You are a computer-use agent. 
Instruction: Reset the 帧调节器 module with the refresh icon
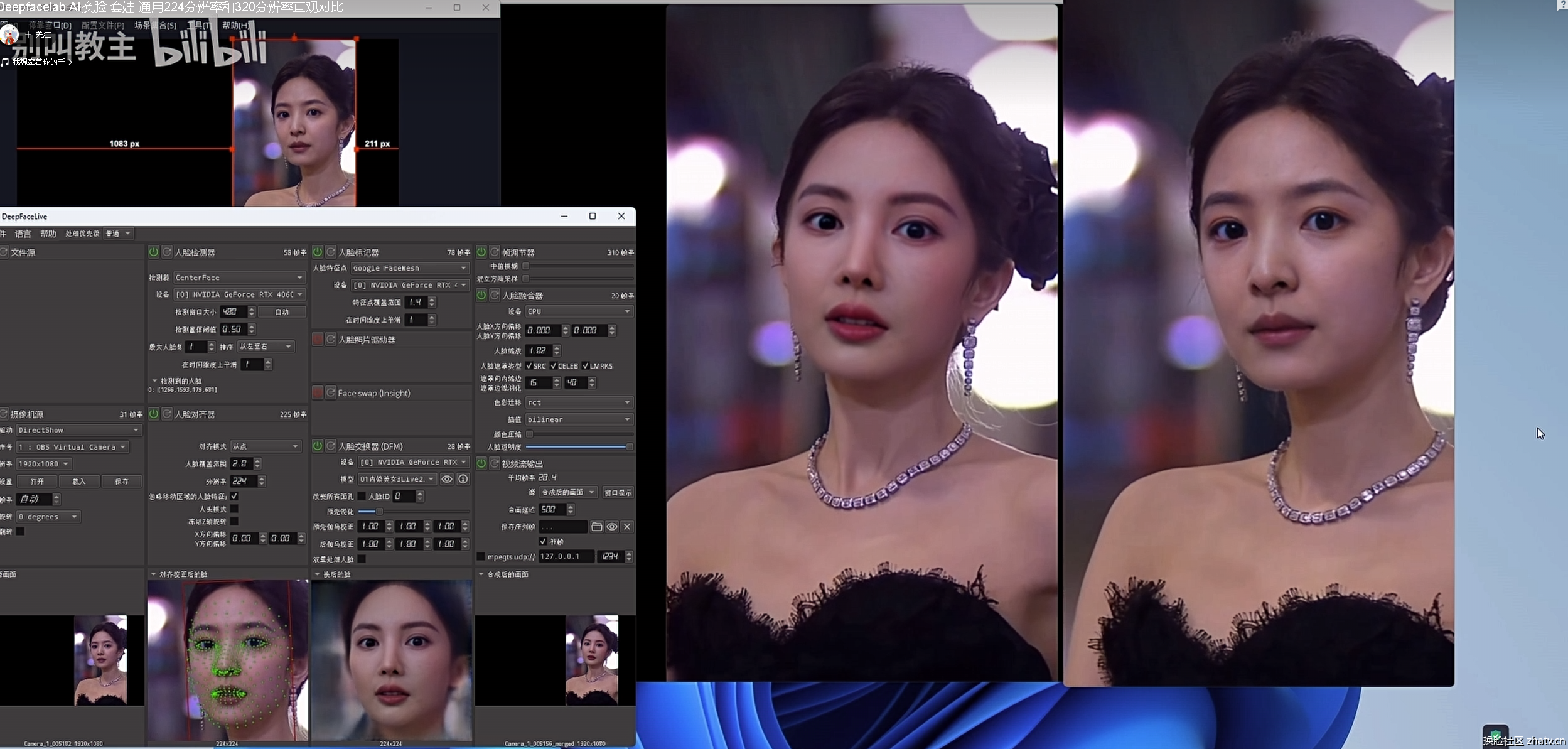point(495,252)
